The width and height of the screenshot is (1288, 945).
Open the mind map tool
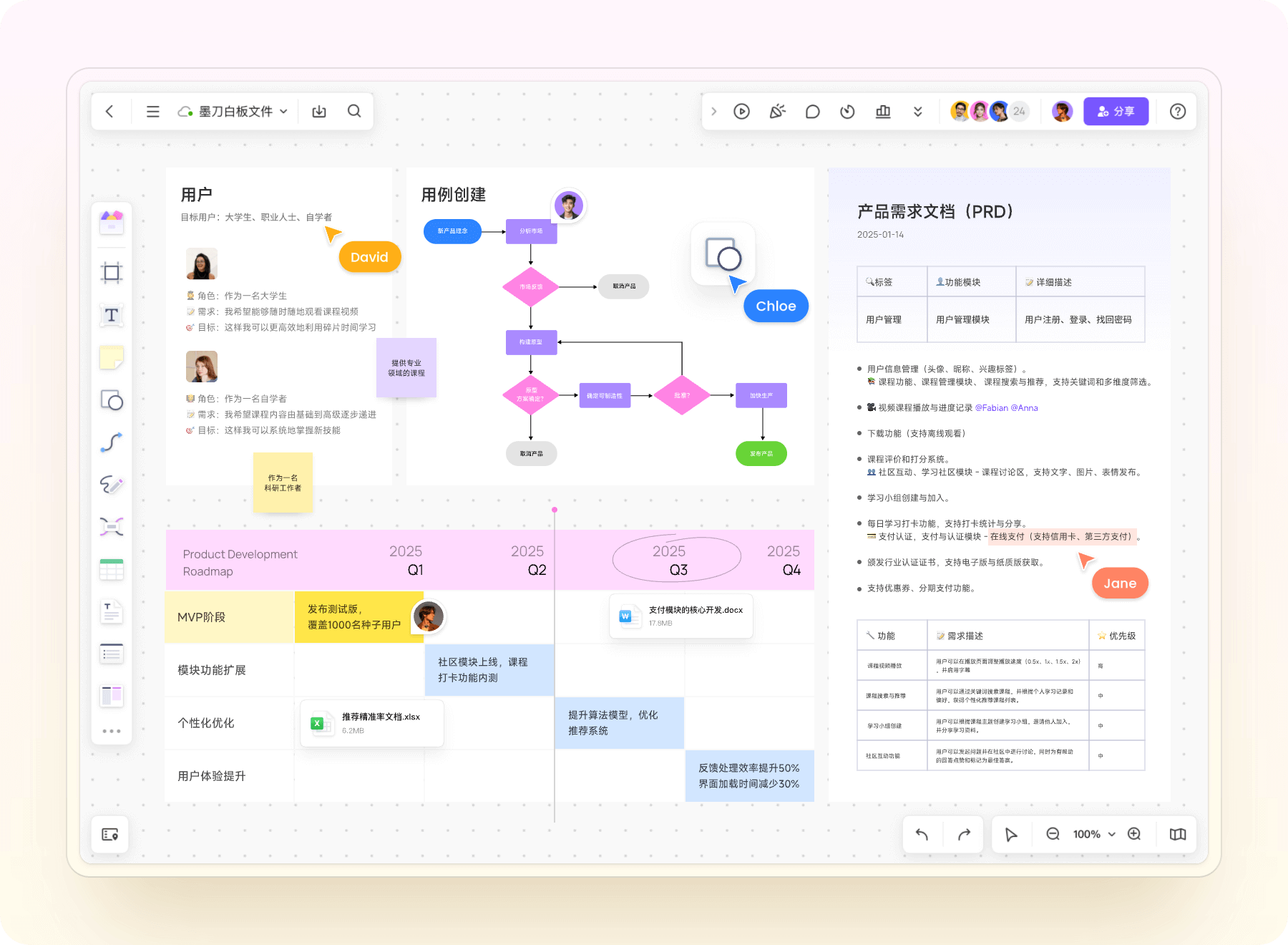[112, 527]
